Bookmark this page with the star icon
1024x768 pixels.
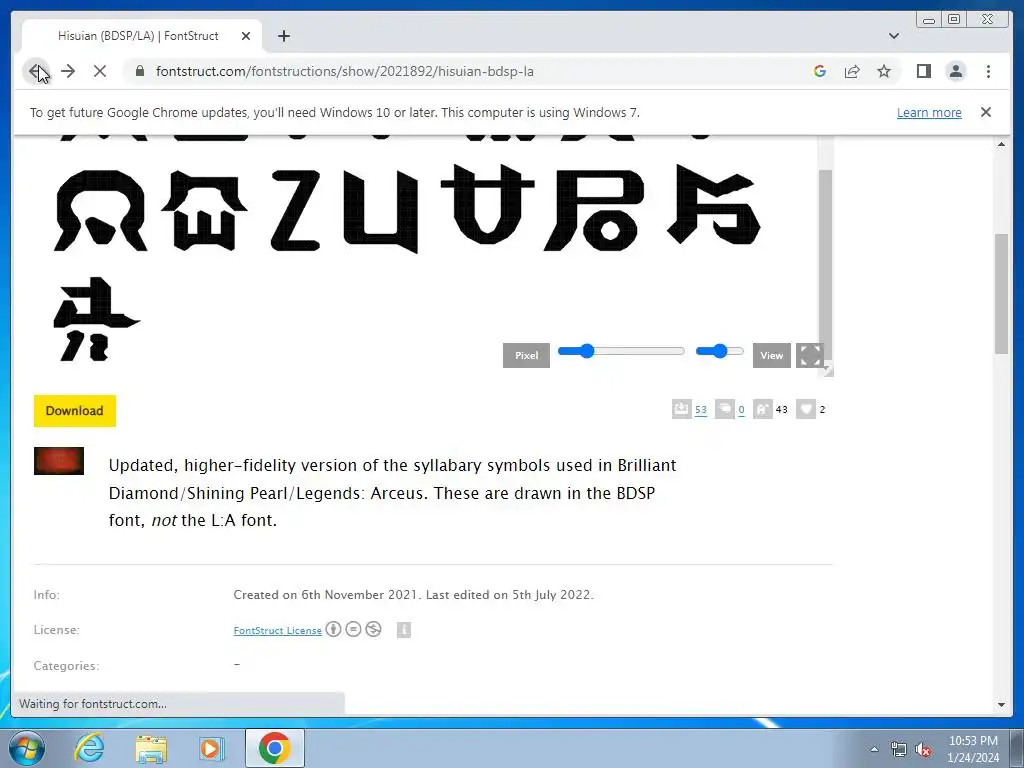884,71
